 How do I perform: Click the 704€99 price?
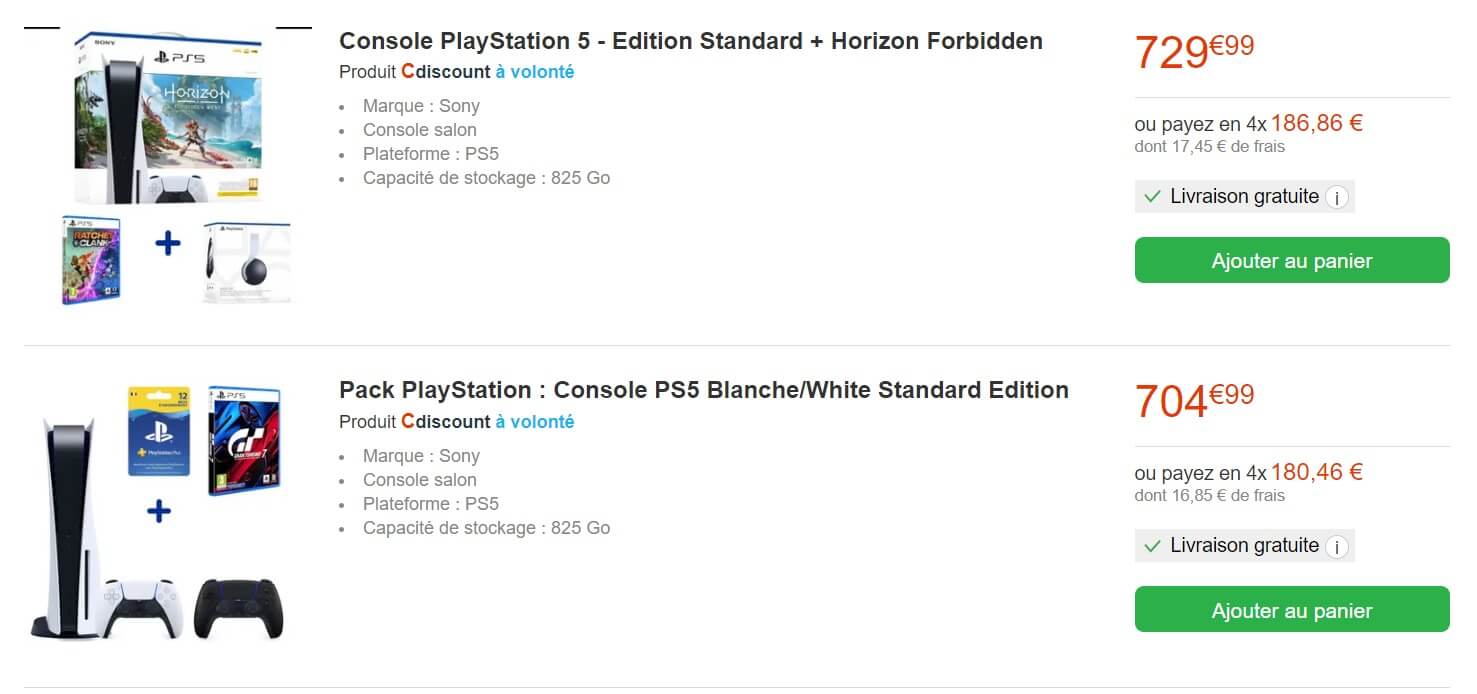1194,400
